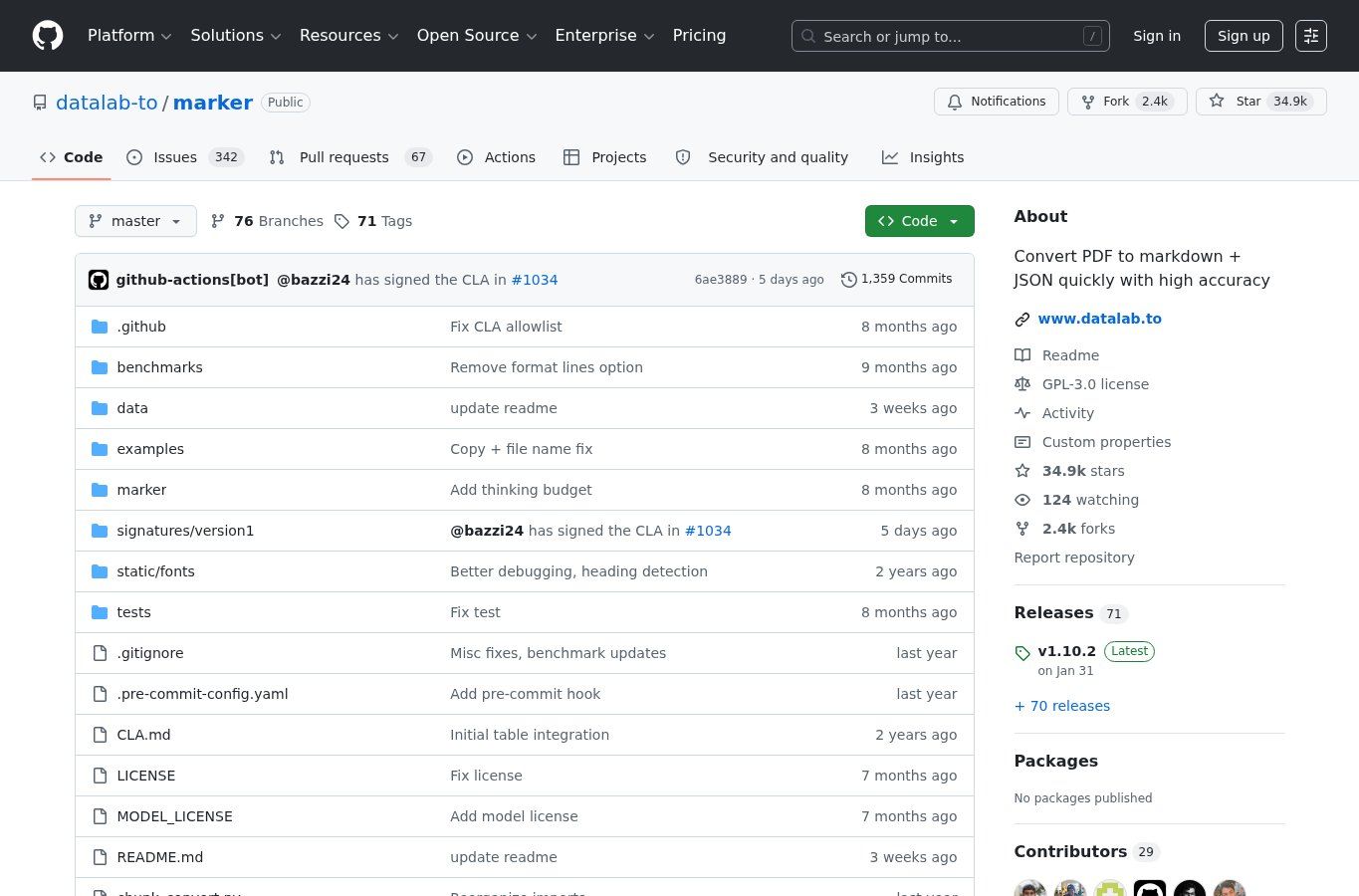Click the release tag icon beside v1.10.2
Viewport: 1359px width, 896px height.
point(1022,653)
